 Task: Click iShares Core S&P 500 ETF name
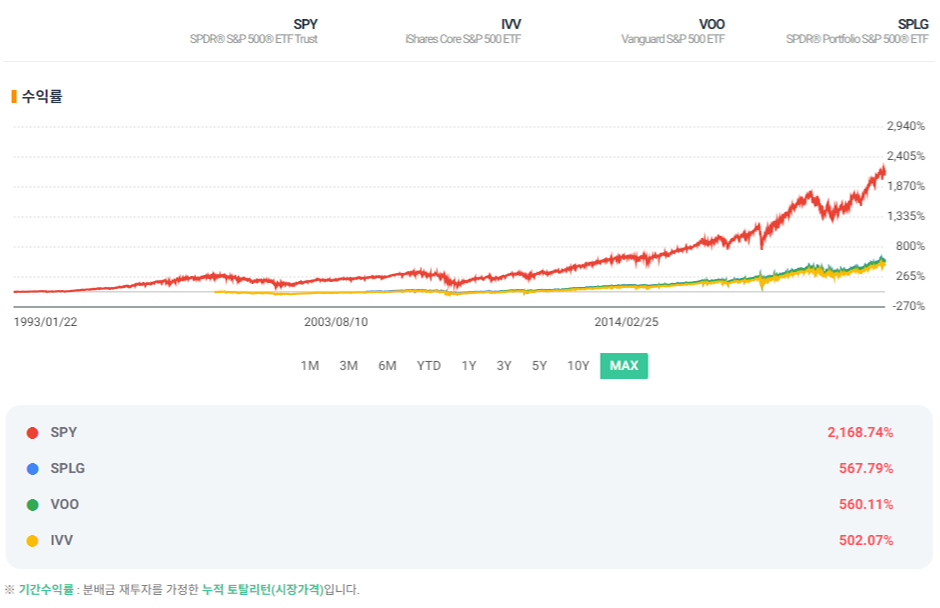(463, 39)
